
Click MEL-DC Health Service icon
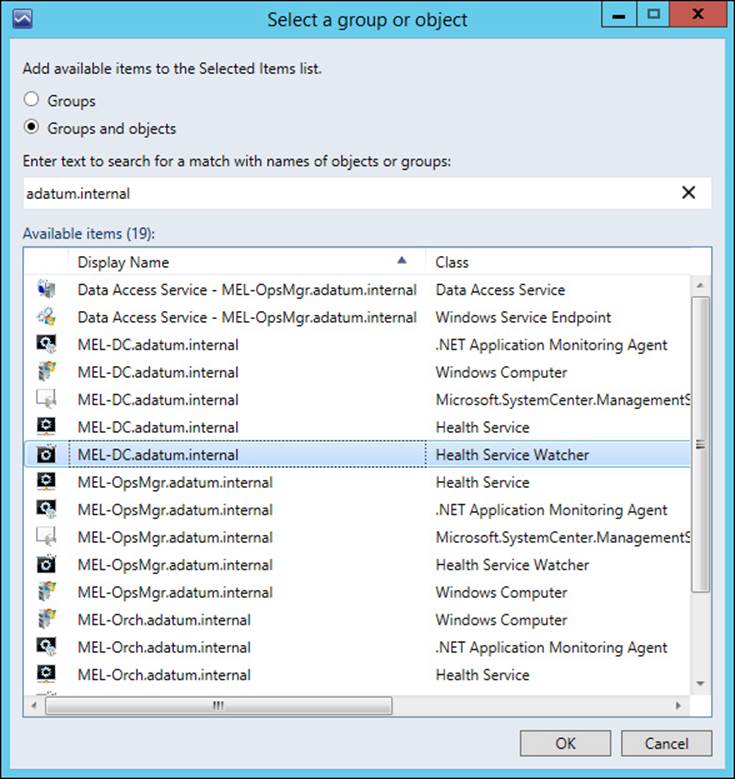click(x=46, y=426)
